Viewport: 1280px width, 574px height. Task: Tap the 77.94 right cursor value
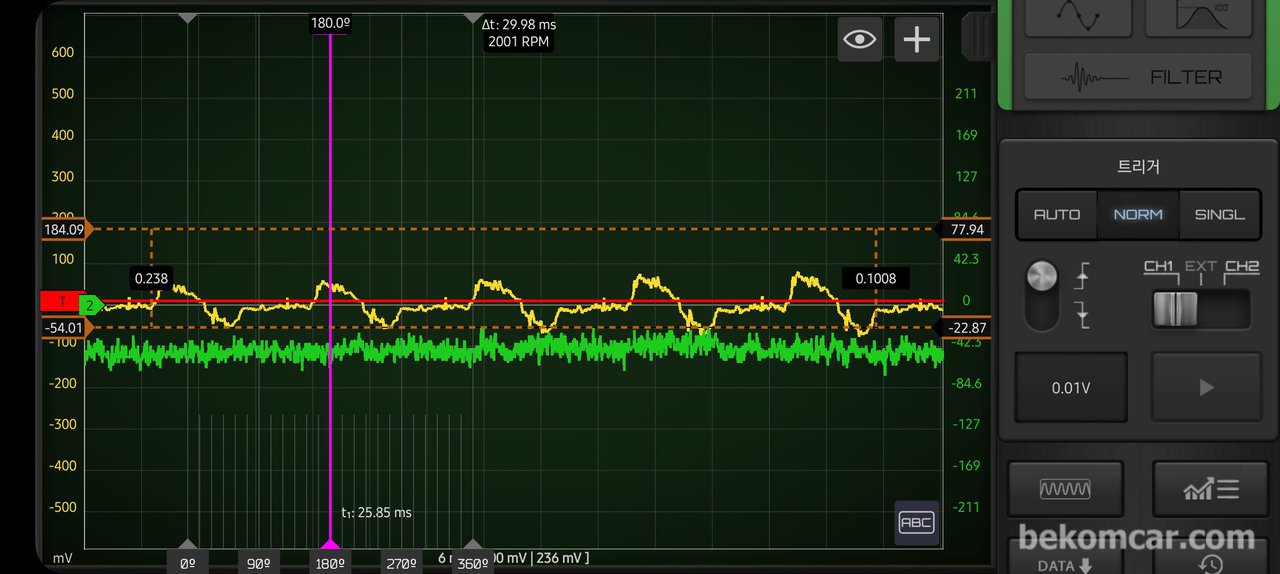(967, 229)
